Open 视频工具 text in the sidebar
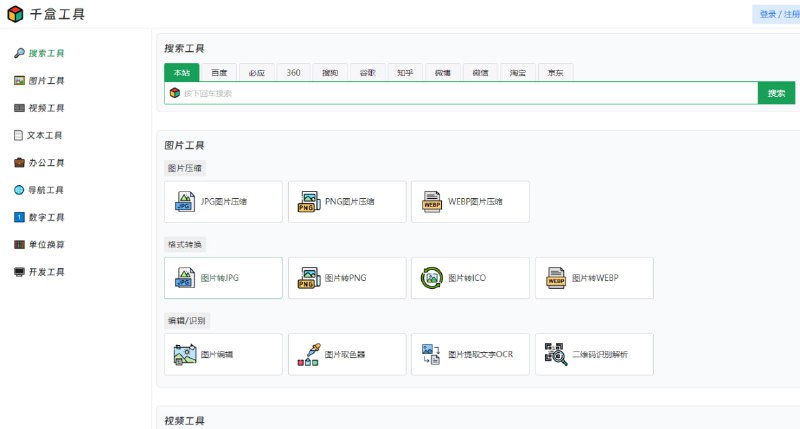This screenshot has height=429, width=800. click(46, 108)
